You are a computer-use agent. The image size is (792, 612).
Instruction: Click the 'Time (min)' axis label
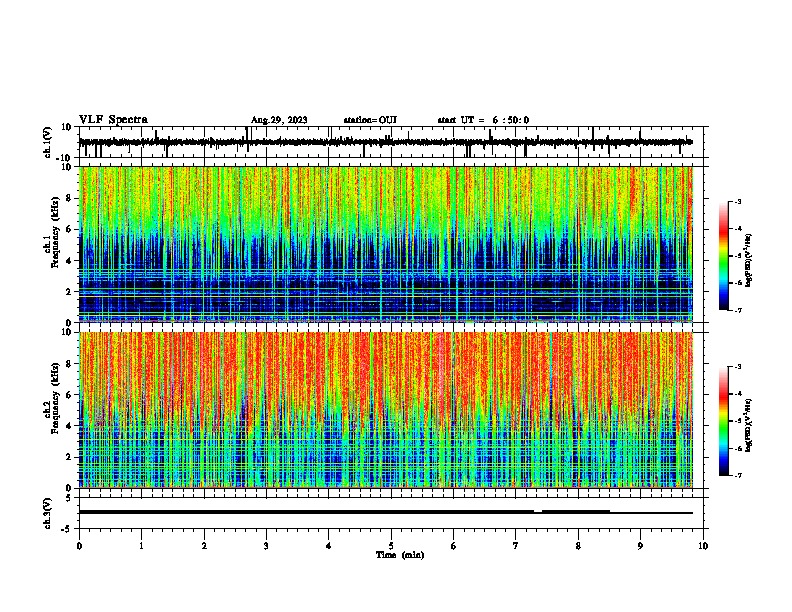point(400,555)
